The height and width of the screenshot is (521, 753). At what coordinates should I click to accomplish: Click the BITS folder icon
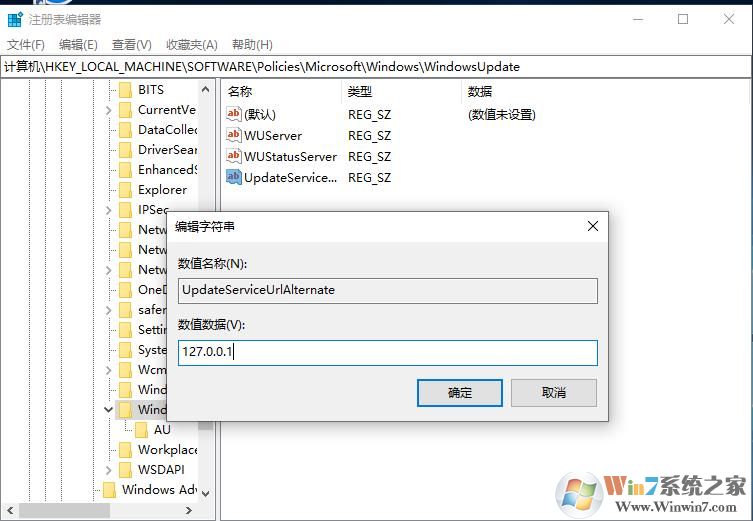point(125,90)
